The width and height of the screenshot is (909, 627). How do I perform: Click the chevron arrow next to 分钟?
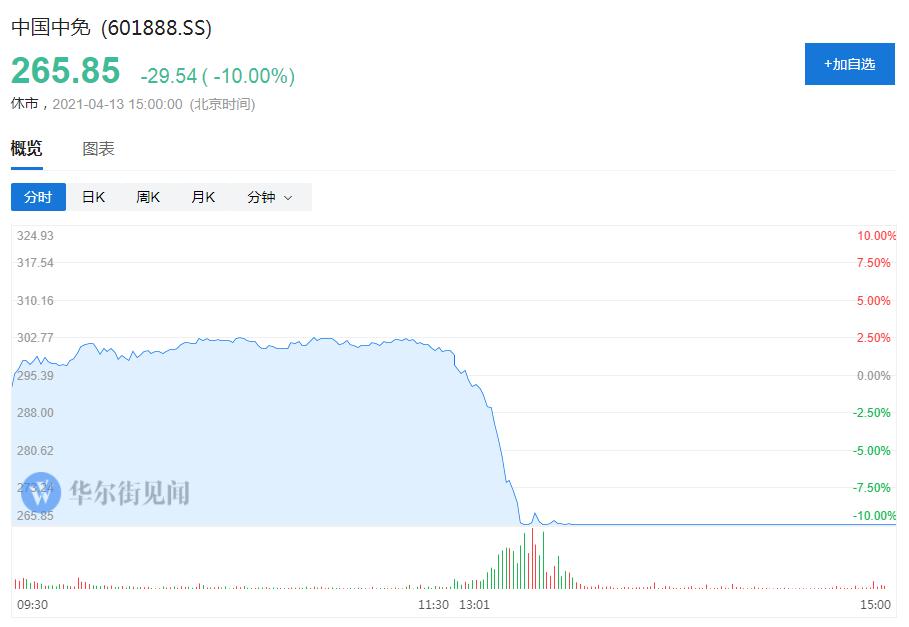tap(289, 197)
